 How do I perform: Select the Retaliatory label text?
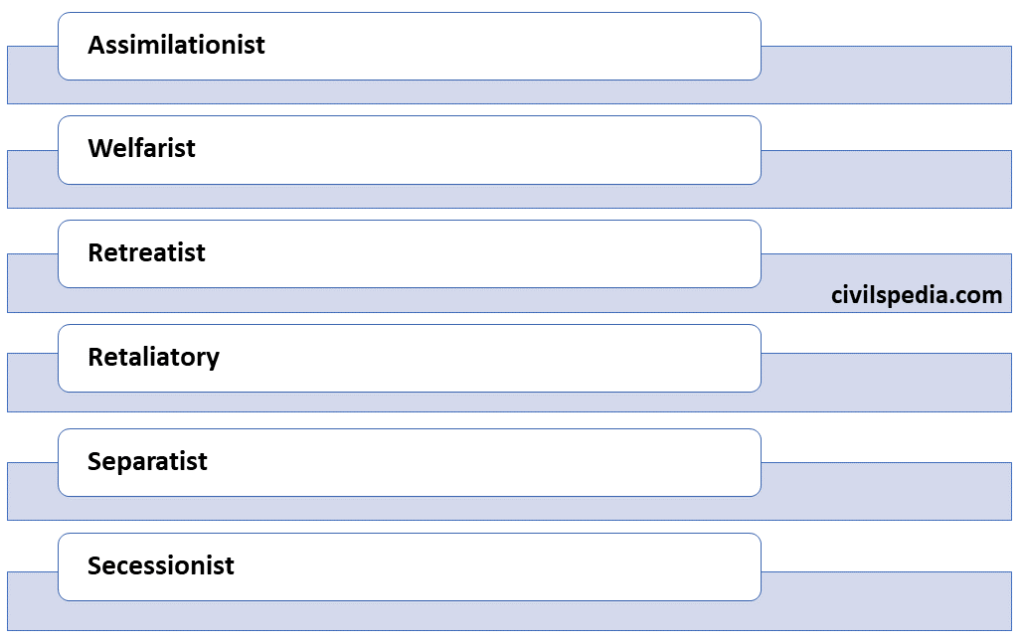click(x=153, y=357)
